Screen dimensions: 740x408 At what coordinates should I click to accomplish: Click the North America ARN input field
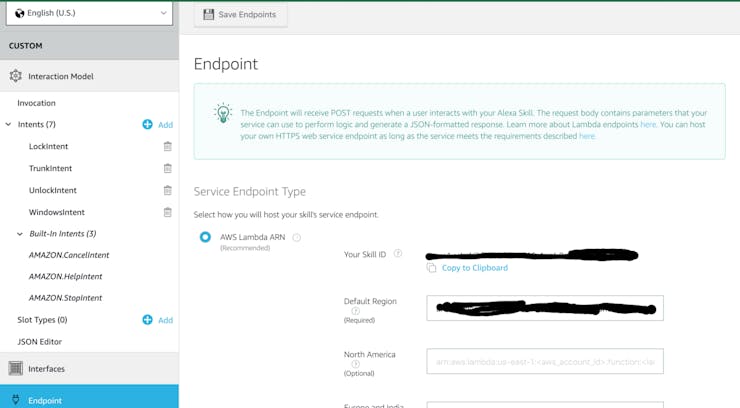[545, 361]
